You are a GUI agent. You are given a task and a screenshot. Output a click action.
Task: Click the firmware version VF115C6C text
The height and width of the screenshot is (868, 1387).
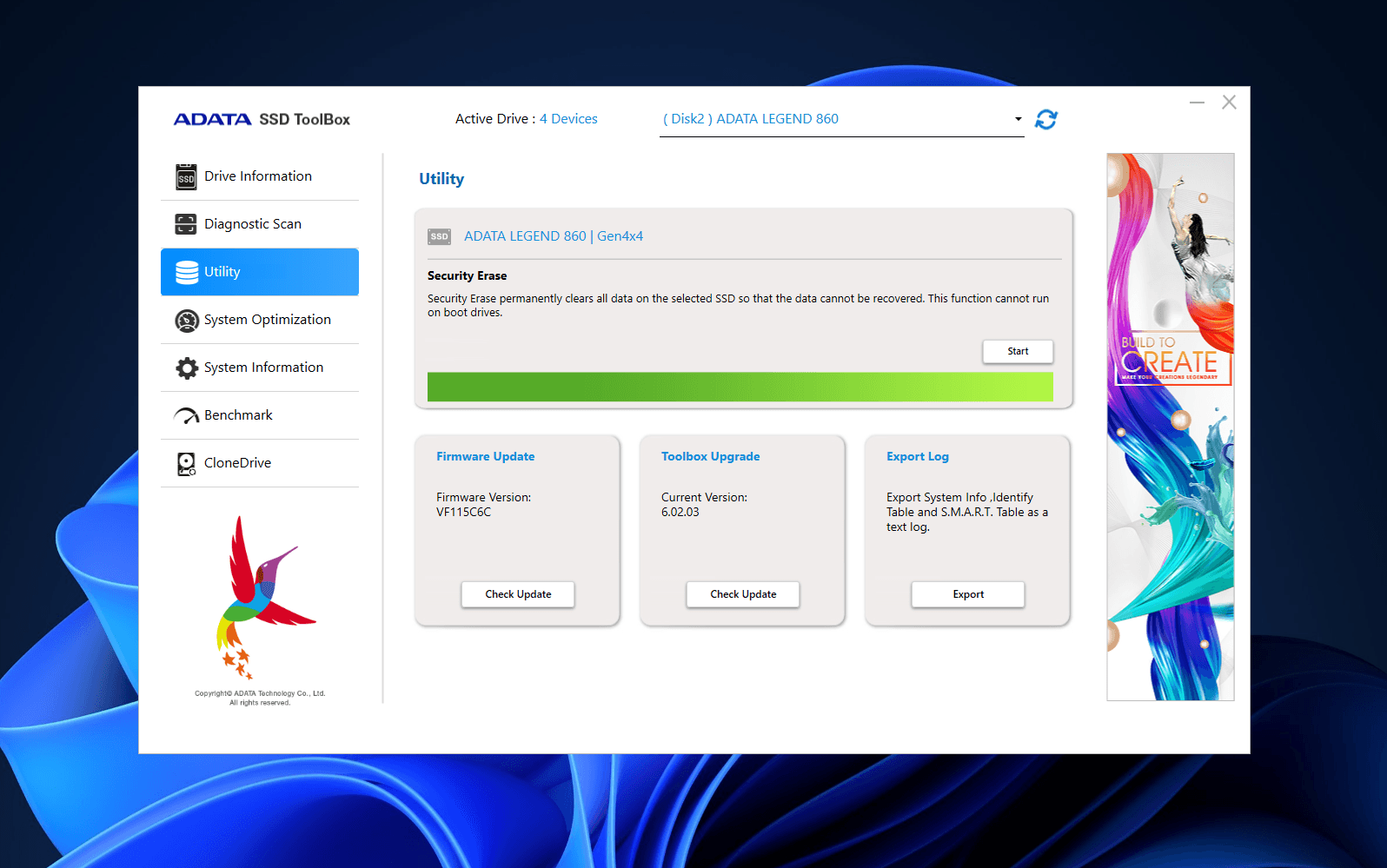[464, 512]
